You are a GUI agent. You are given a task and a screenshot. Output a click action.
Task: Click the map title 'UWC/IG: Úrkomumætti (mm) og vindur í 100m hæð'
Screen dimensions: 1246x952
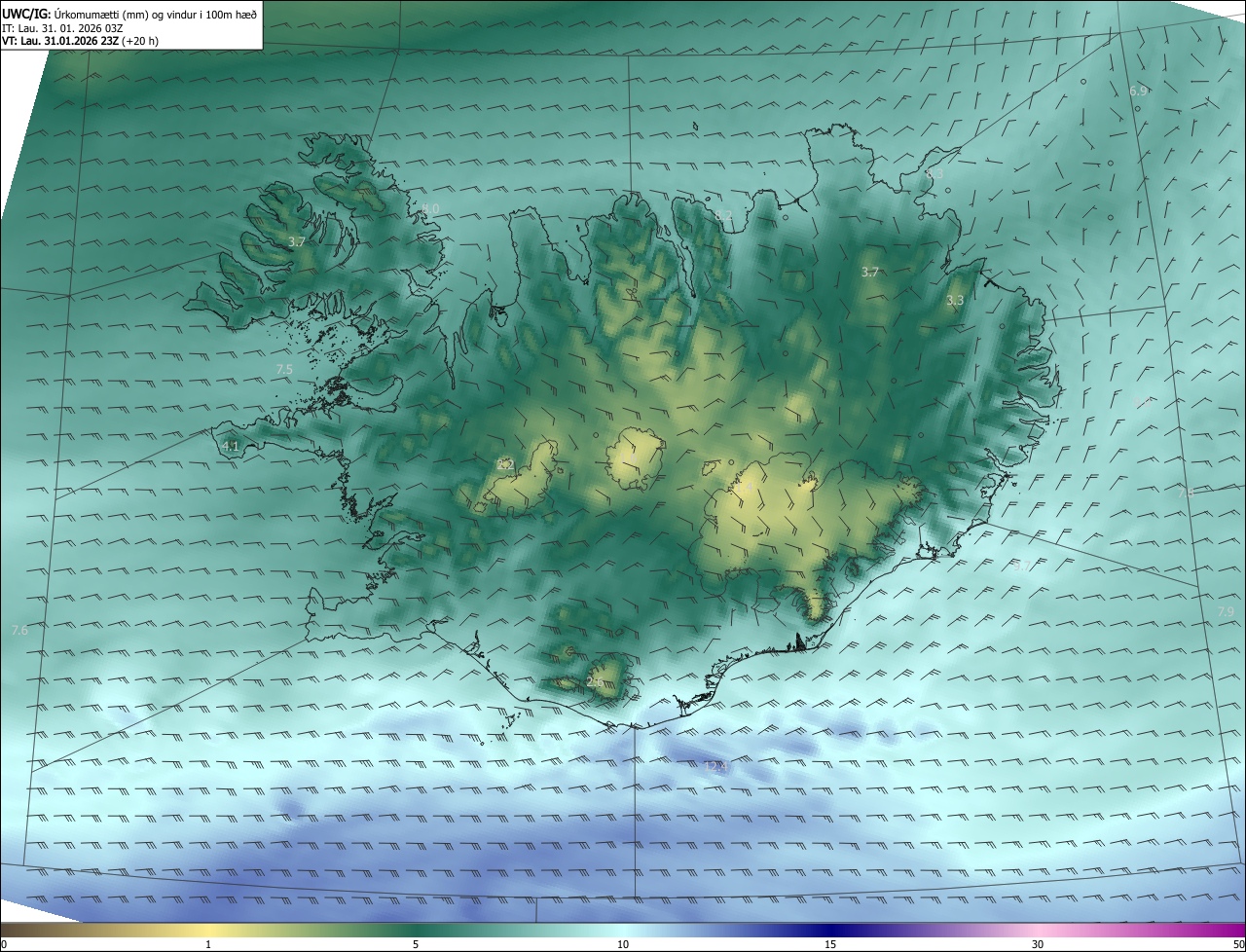129,15
